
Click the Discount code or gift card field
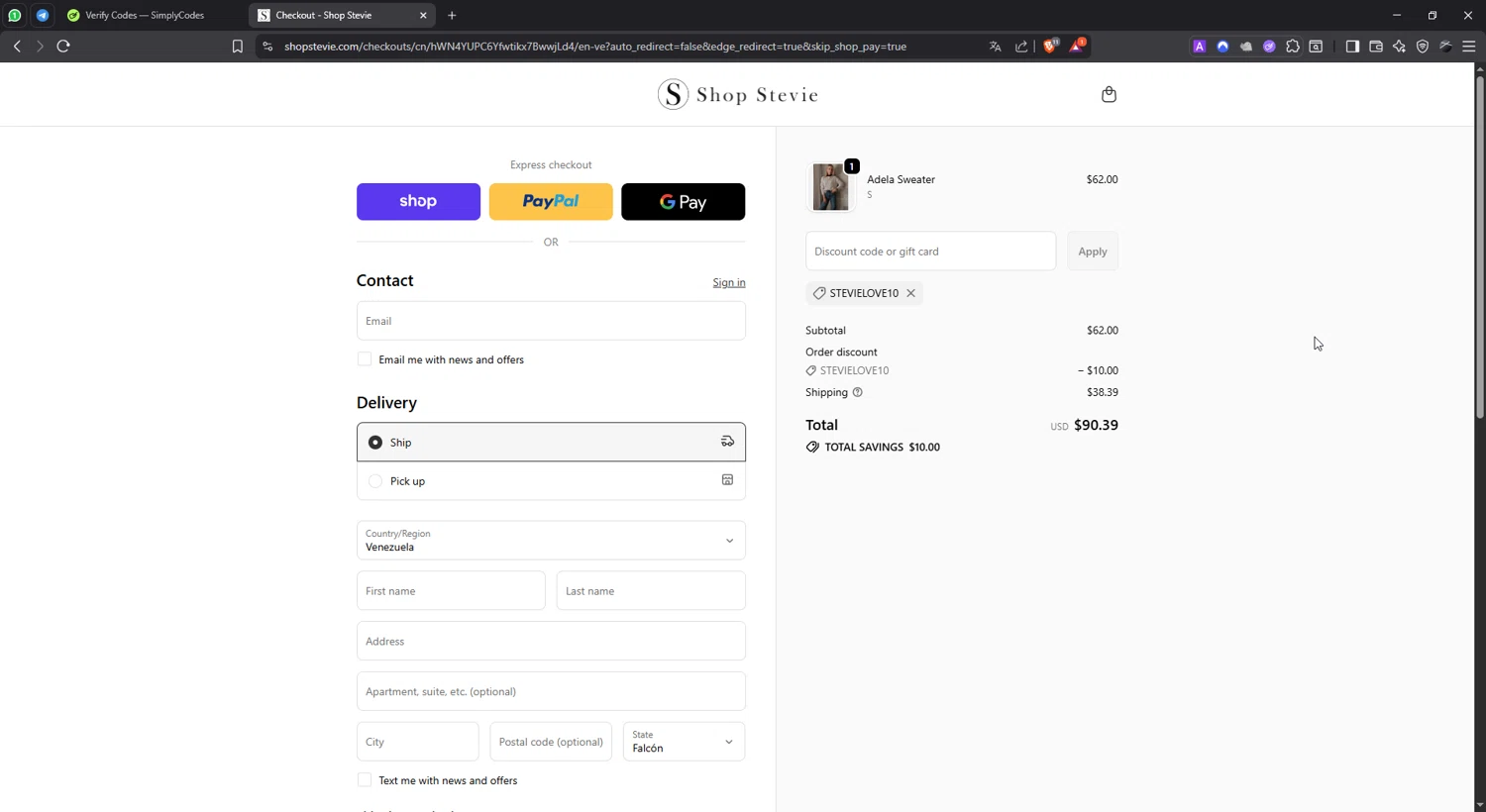[x=930, y=252]
